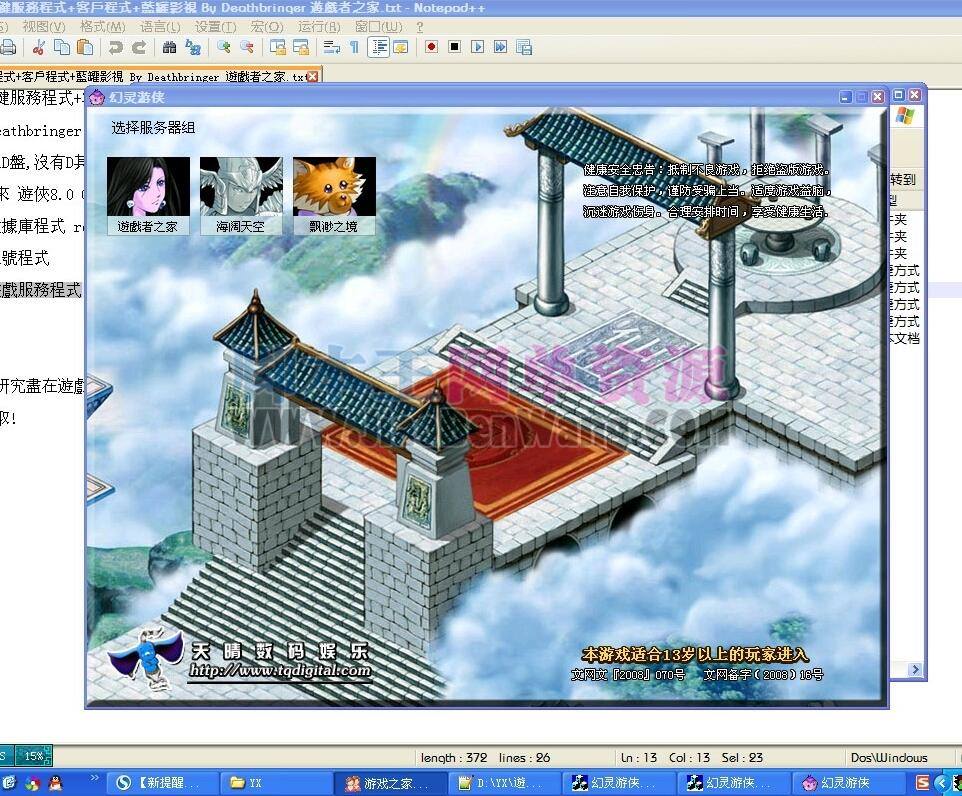
Task: Select the 遊戲者之家 server group
Action: (148, 195)
